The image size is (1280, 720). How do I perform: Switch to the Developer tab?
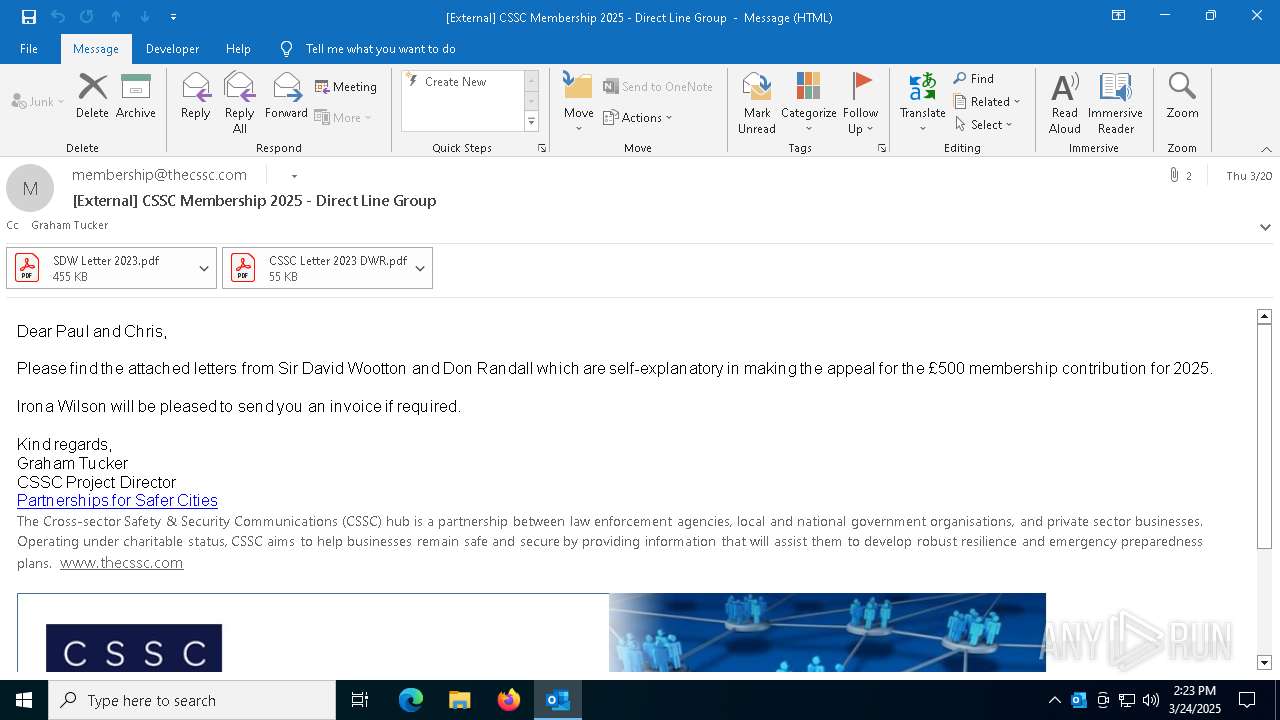(172, 48)
